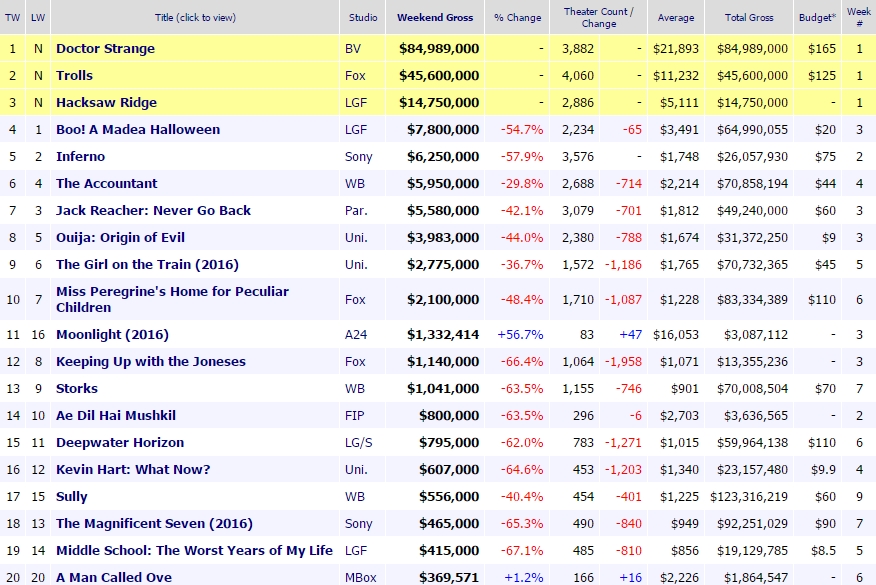Click Hacksaw Ridge average $5,111
The height and width of the screenshot is (585, 876).
click(679, 103)
